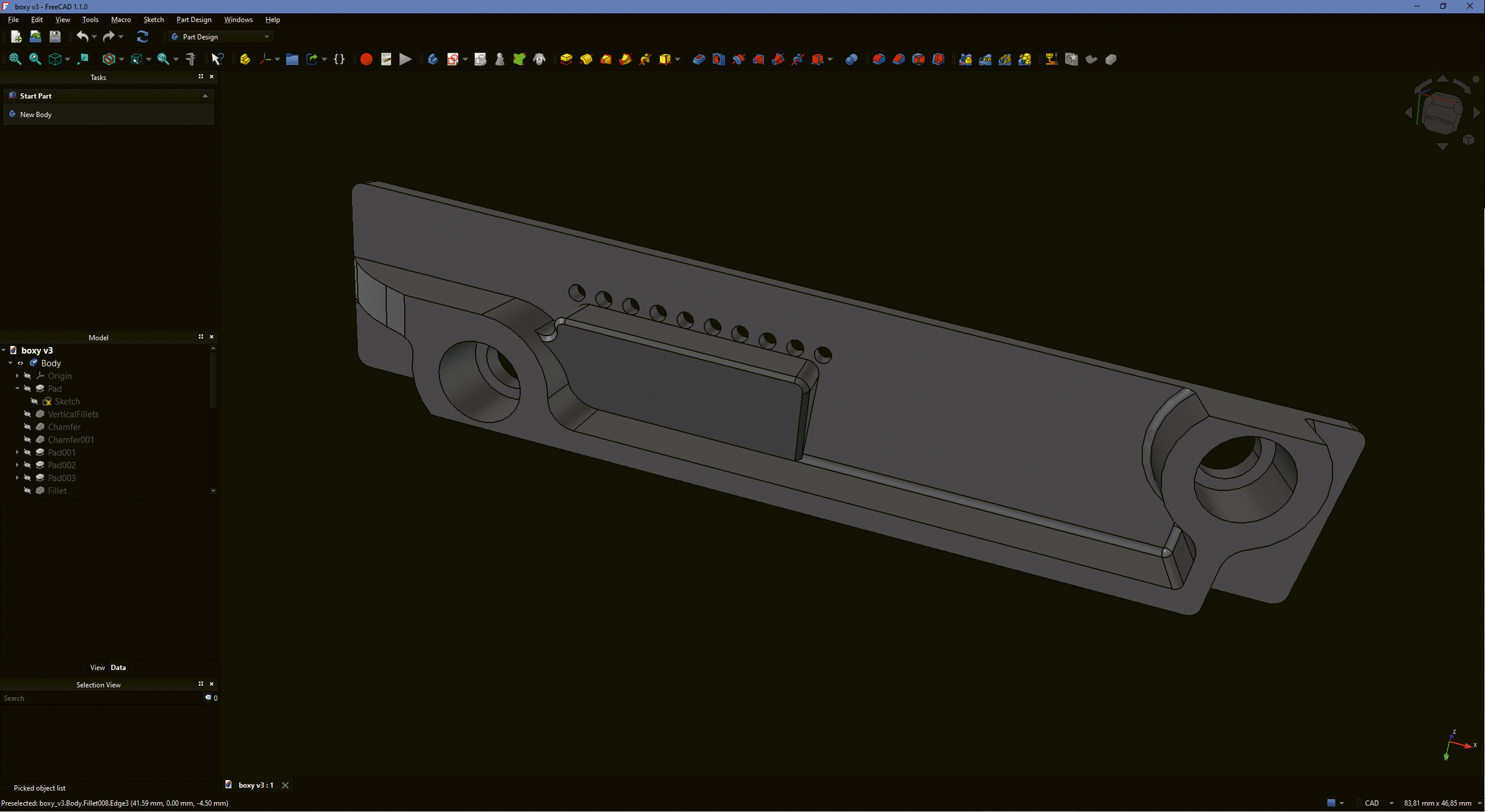Toggle visibility of Pad002
This screenshot has height=812, width=1485.
(x=27, y=465)
